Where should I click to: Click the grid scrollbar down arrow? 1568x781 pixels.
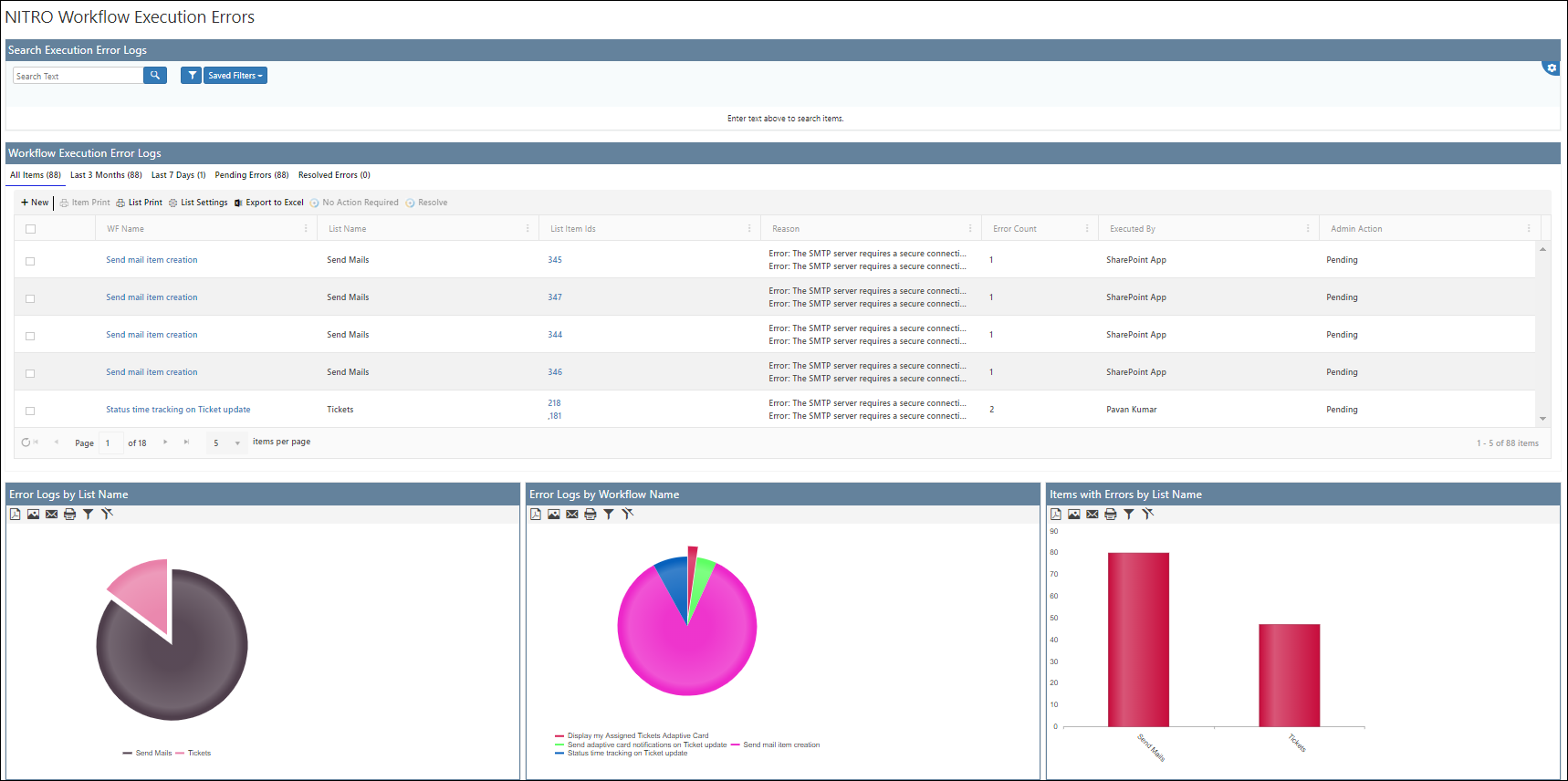pyautogui.click(x=1542, y=419)
